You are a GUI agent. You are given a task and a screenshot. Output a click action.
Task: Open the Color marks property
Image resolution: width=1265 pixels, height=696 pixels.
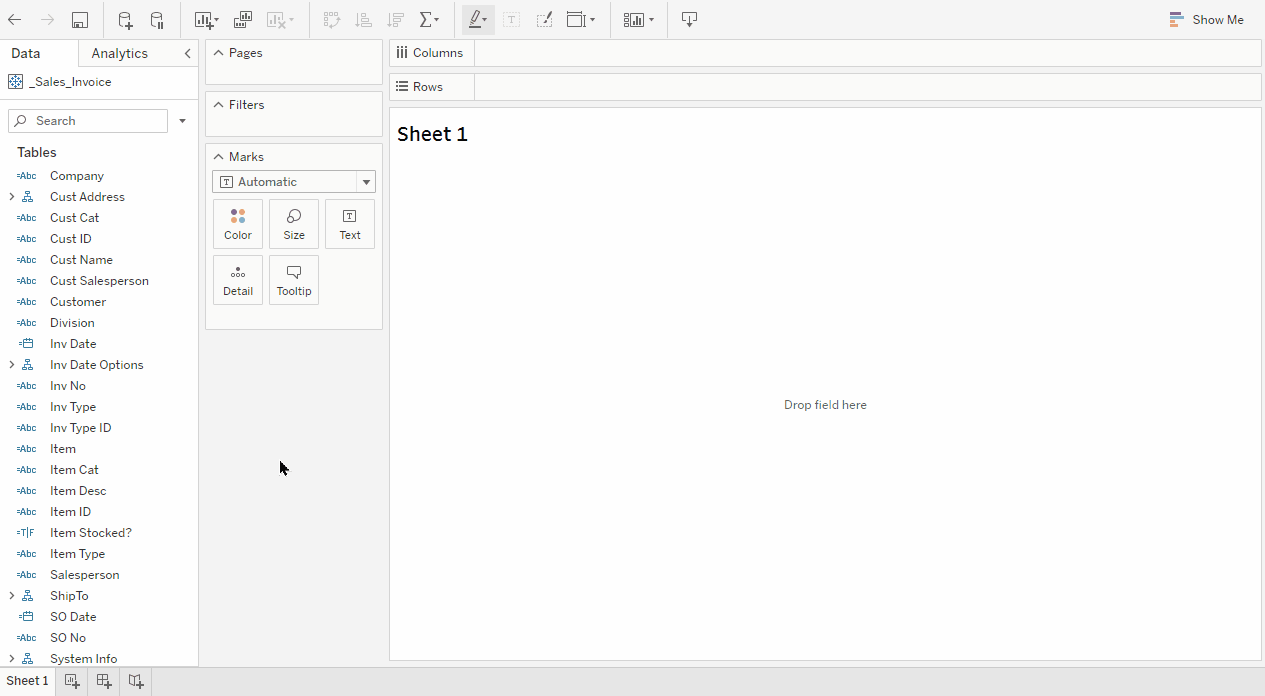238,224
